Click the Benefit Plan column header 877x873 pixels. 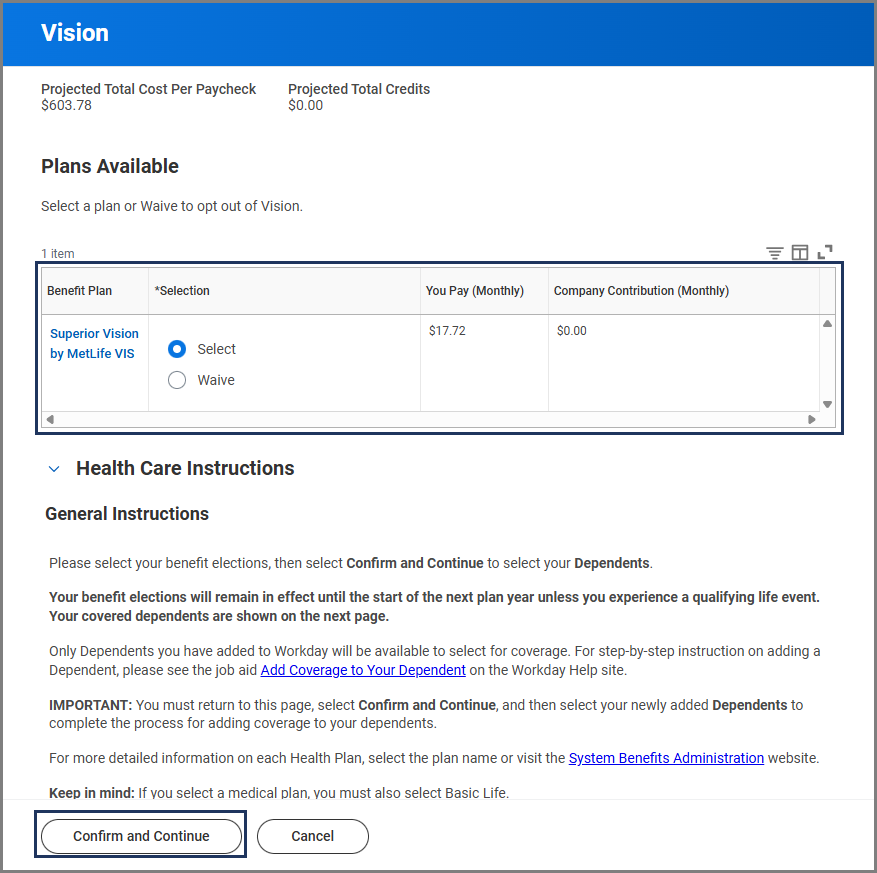point(80,291)
